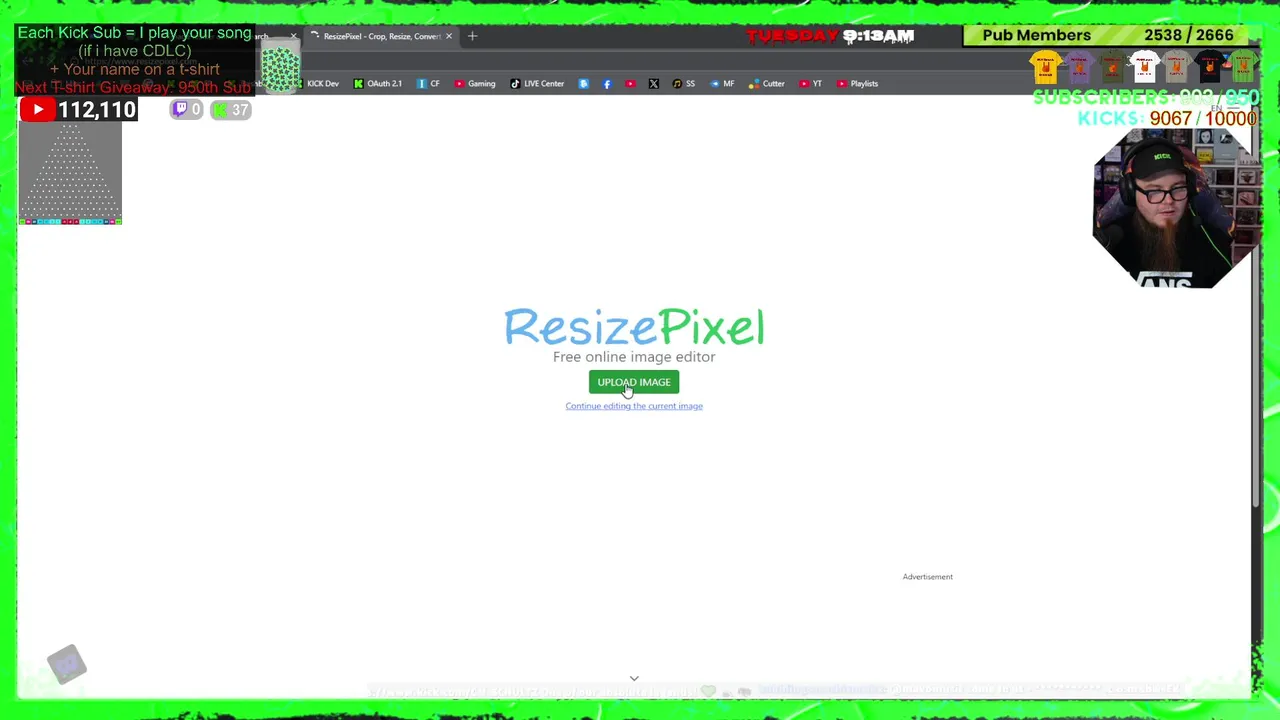Open the unlabeled YouTube icon bookmark
This screenshot has width=1280, height=720.
(x=630, y=84)
